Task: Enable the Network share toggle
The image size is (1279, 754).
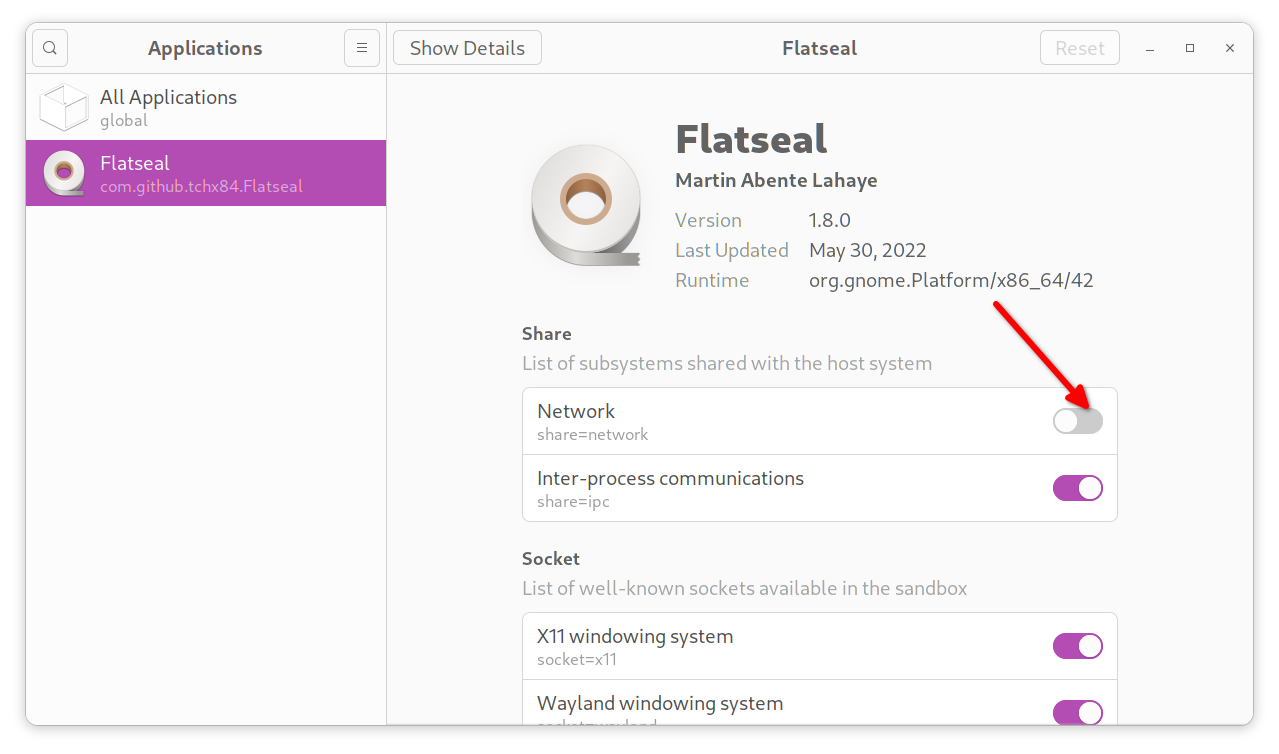Action: click(1078, 421)
